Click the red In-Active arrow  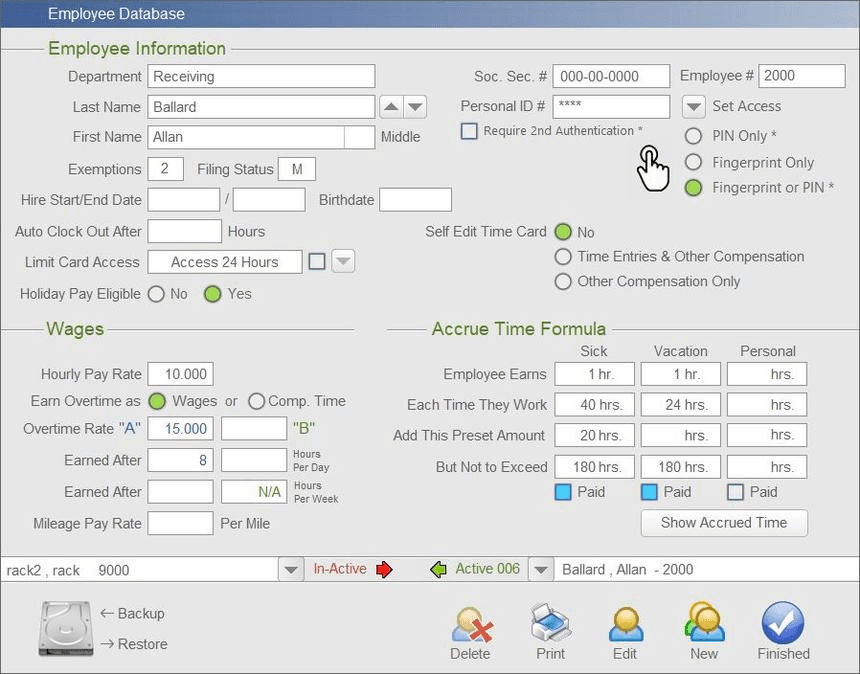[x=384, y=570]
